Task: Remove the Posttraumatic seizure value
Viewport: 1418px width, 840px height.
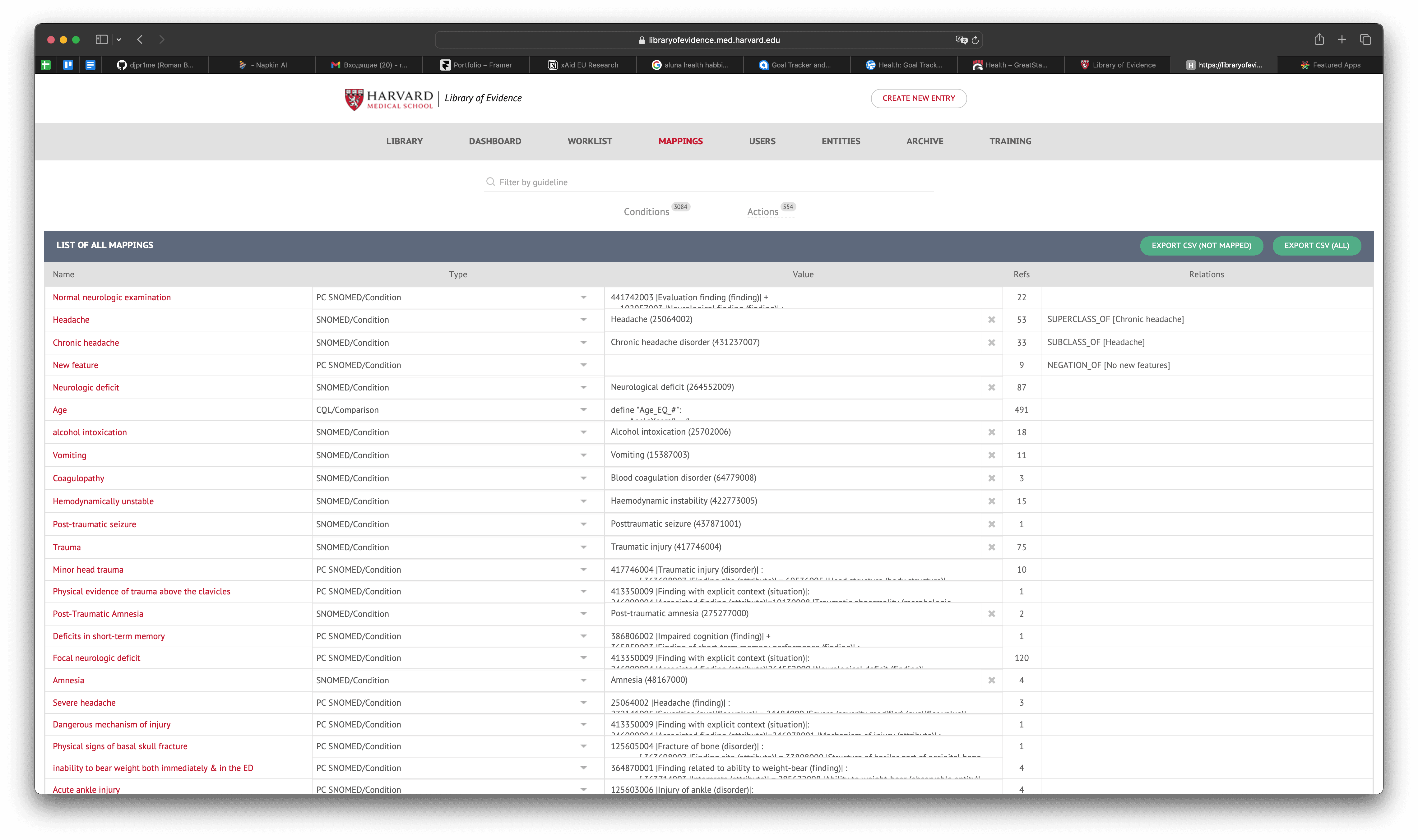Action: (x=991, y=524)
